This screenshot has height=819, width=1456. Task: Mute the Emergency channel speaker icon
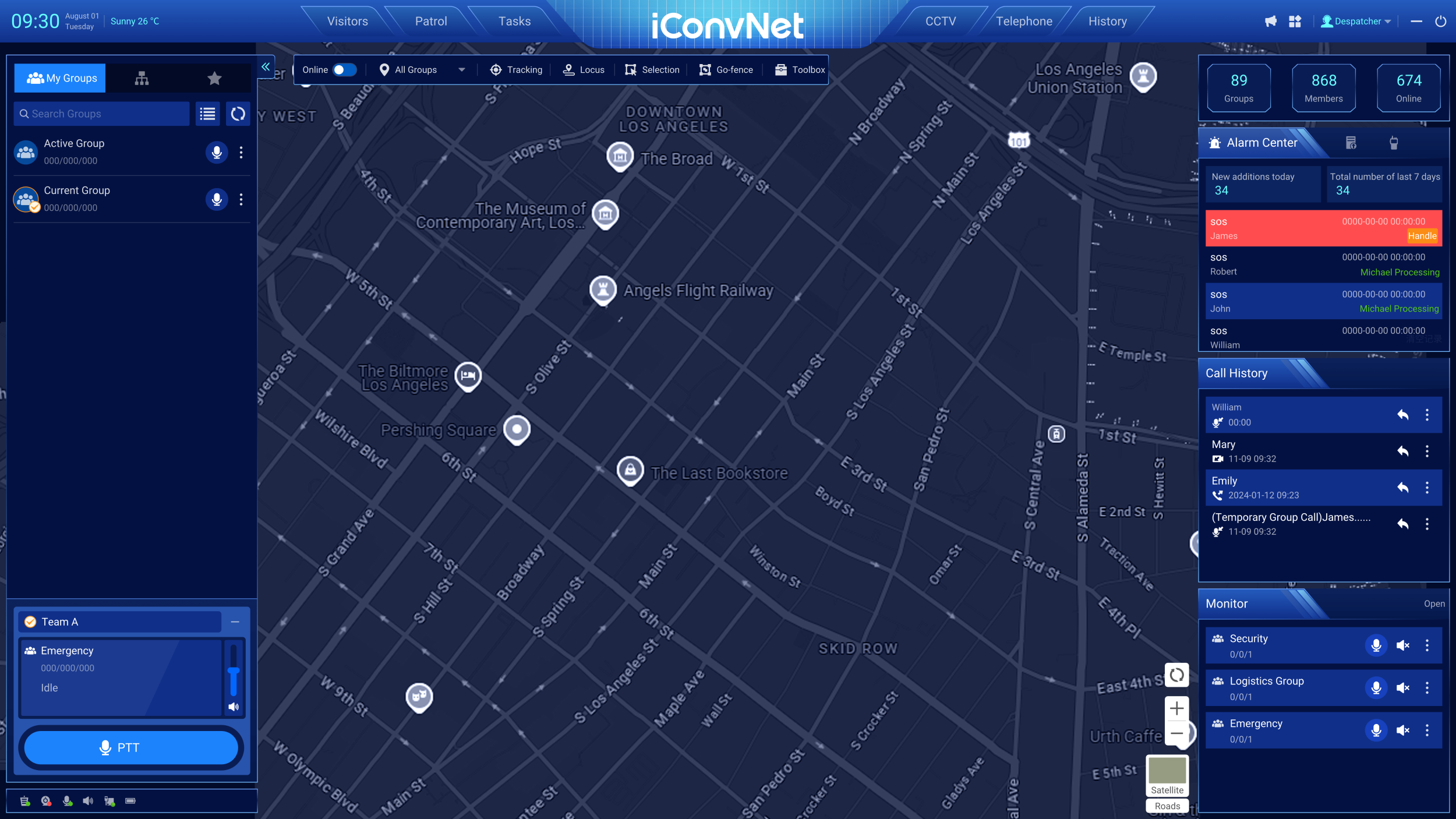[234, 707]
